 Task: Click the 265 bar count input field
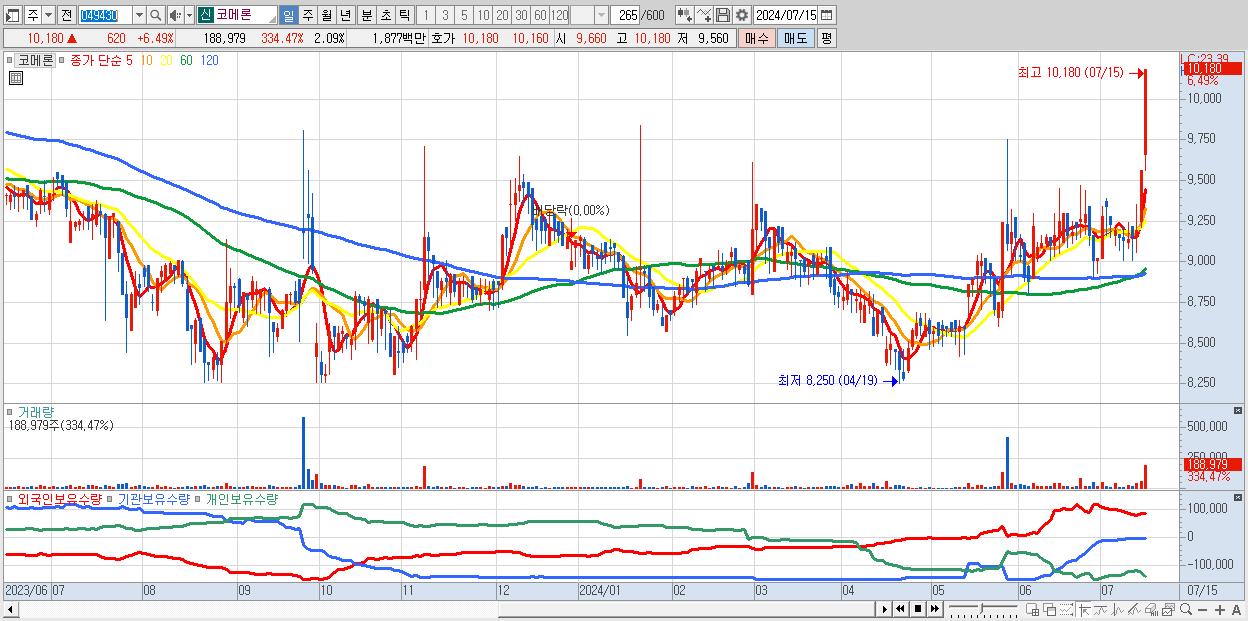pos(626,15)
